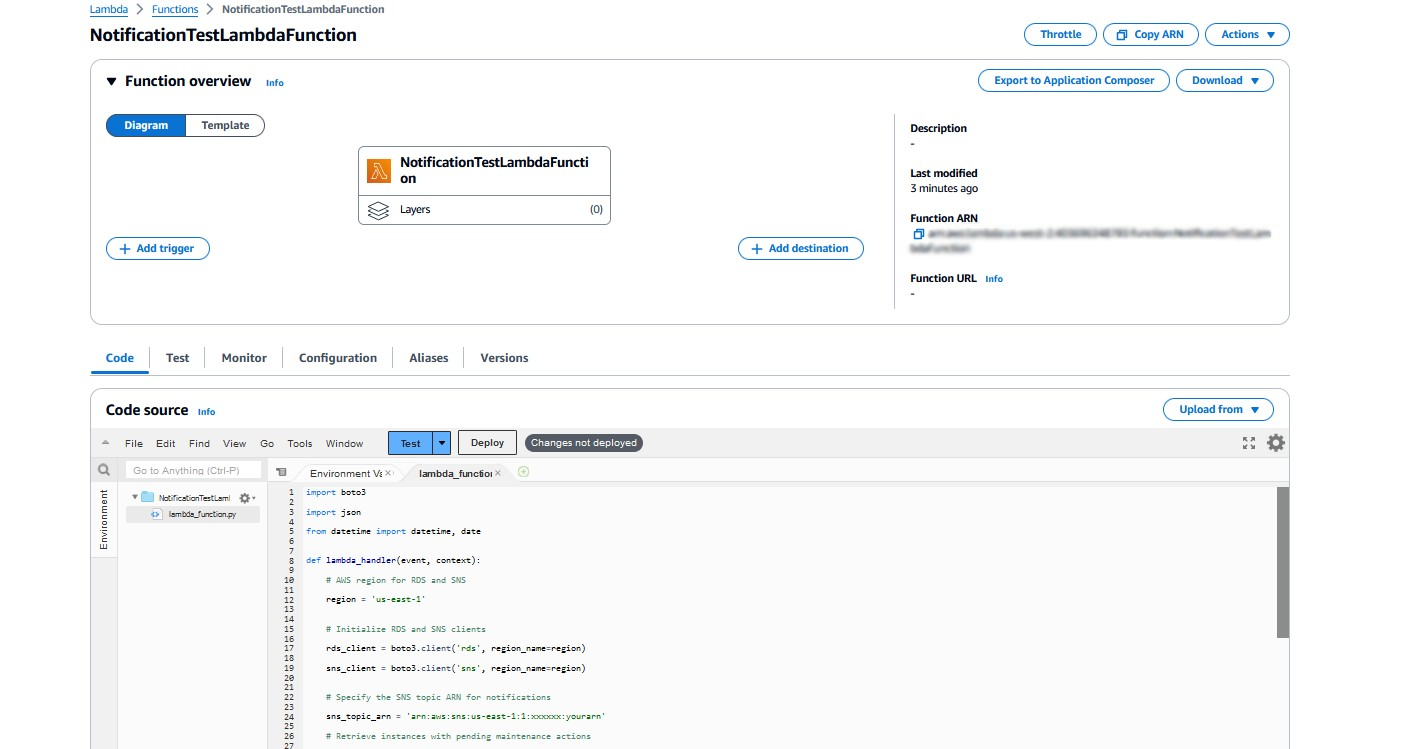1407x749 pixels.
Task: Switch to the Test tab
Action: pos(177,358)
